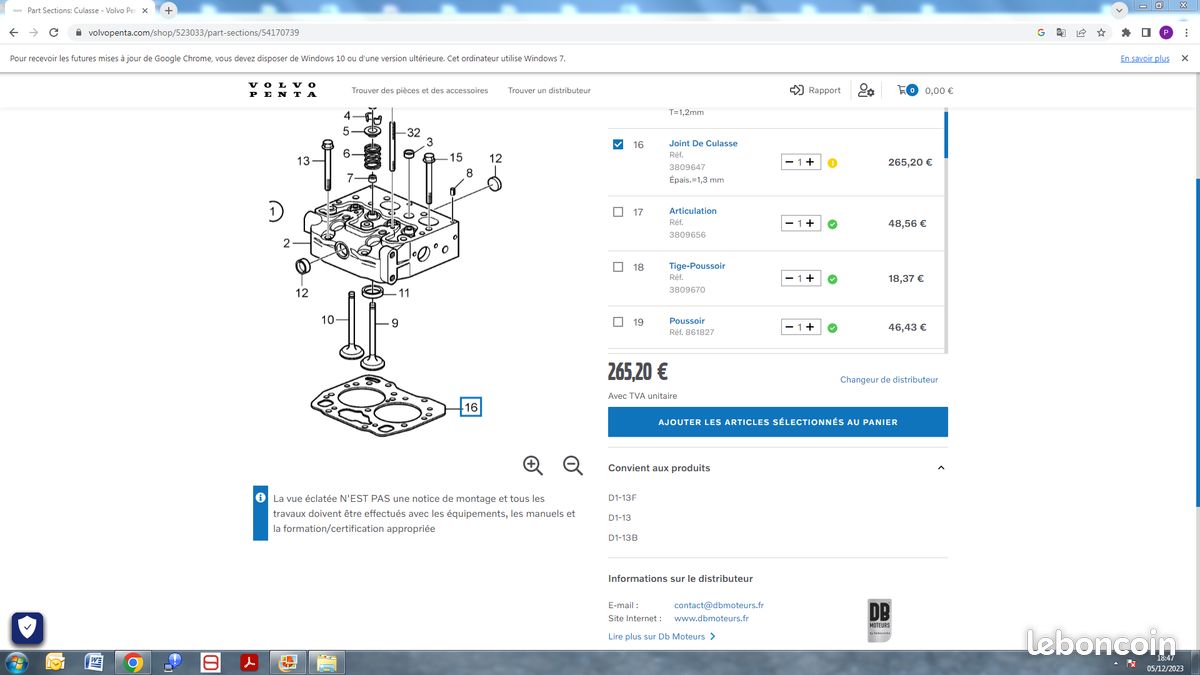Open the blue shield privacy badge

point(27,628)
